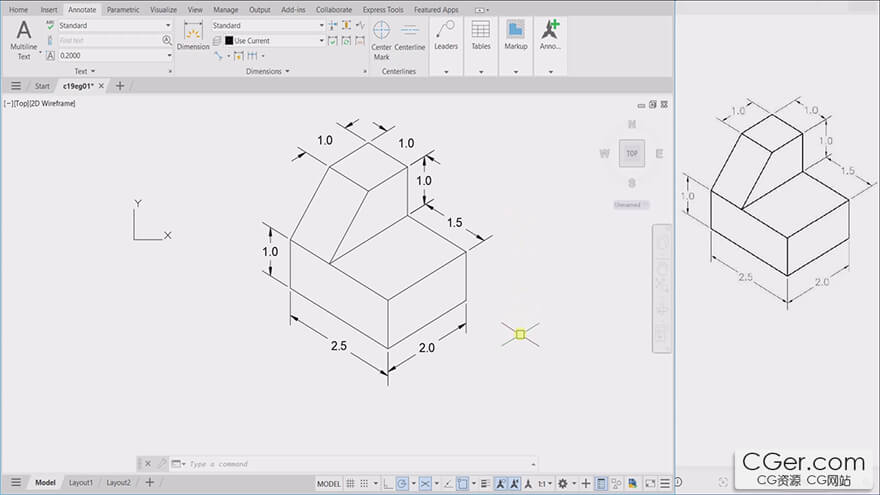Click the black Use Current color swatch
Viewport: 880px width, 495px height.
tap(229, 40)
